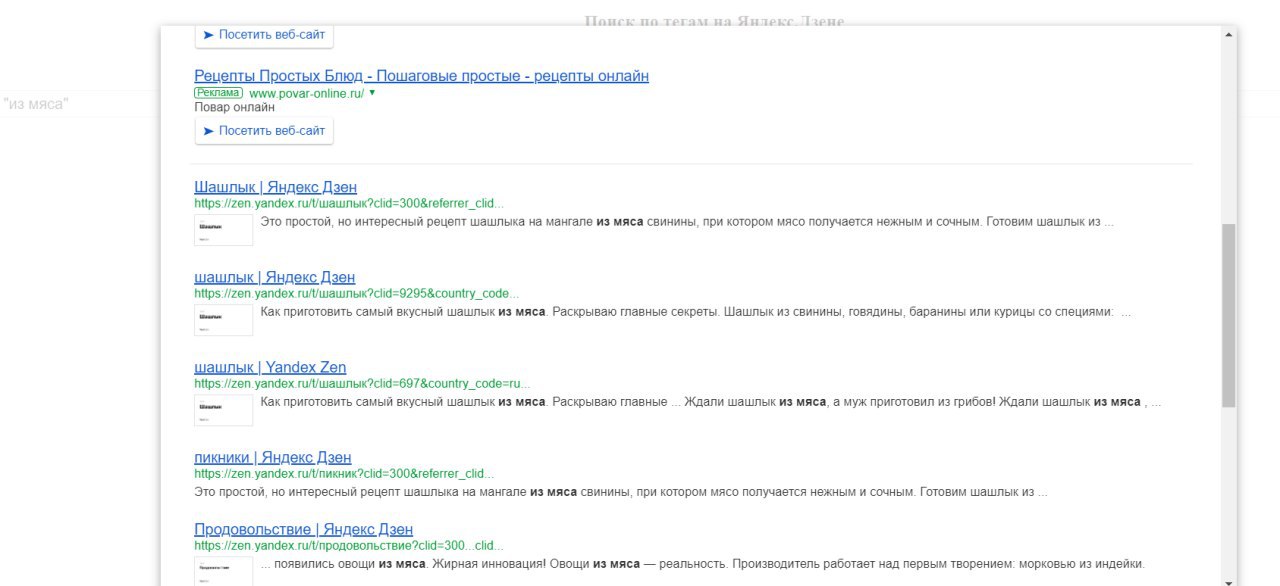Click the 'Реклама' ad badge
This screenshot has width=1280, height=586.
[219, 93]
